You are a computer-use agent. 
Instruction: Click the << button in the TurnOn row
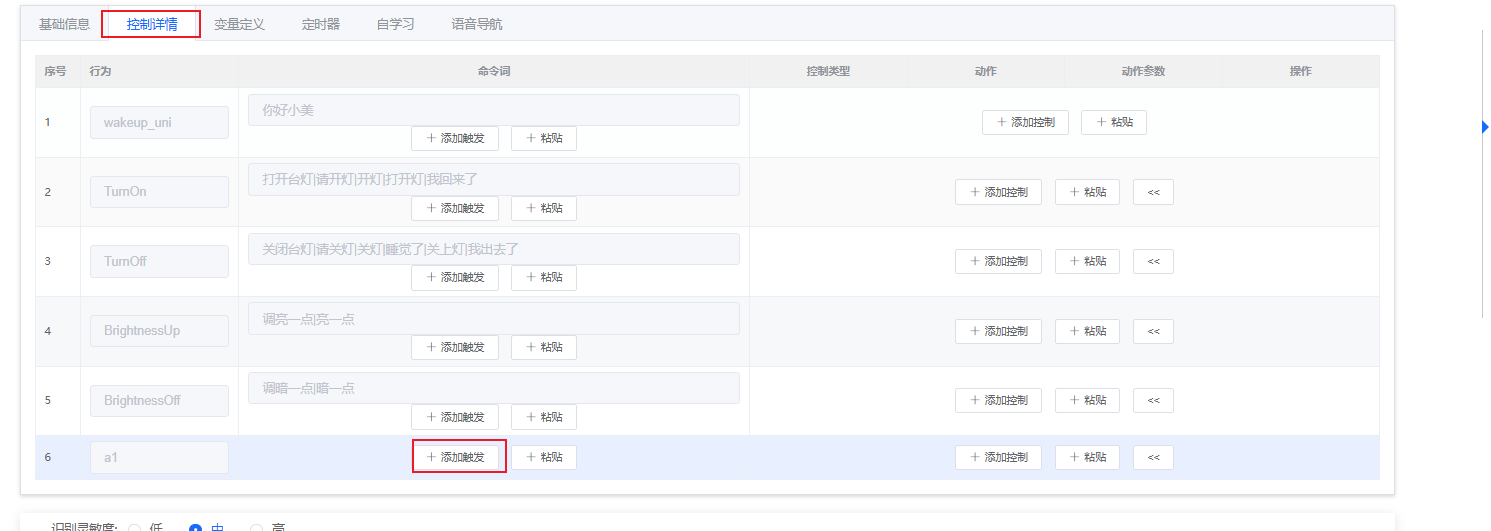[x=1152, y=192]
